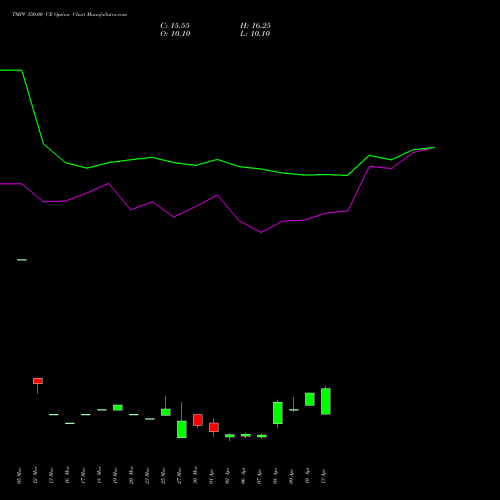Click the open value O: 10.10
The image size is (500, 500).
pyautogui.click(x=175, y=34)
